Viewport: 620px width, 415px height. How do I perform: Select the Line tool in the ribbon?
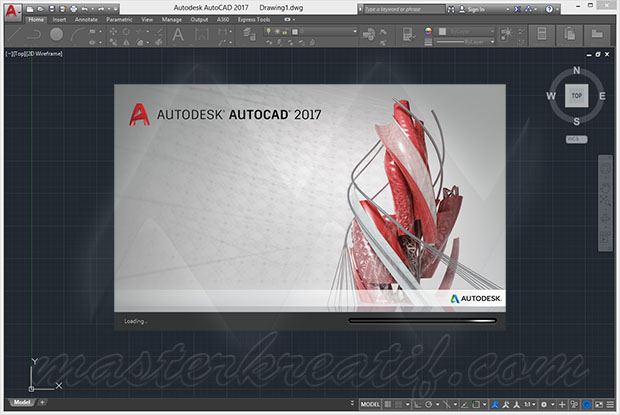coord(15,35)
